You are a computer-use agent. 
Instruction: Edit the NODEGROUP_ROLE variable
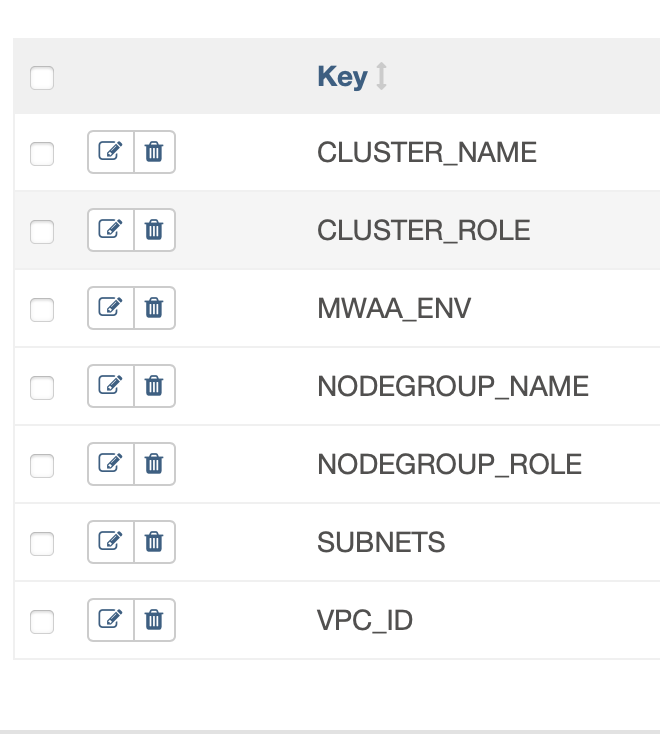point(111,465)
